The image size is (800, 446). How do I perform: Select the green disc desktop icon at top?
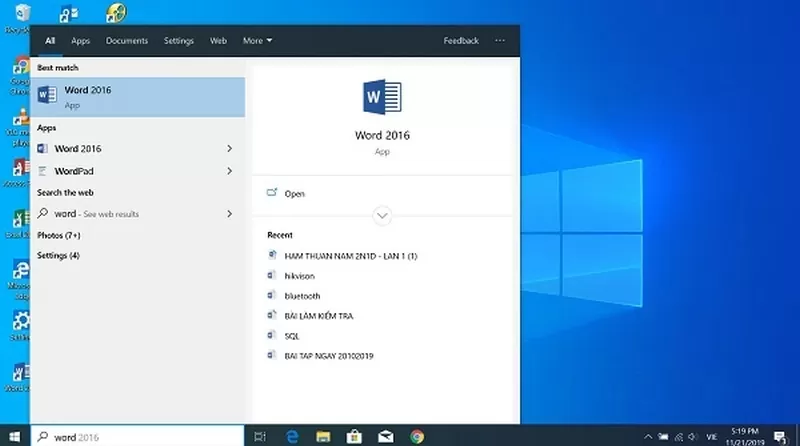116,13
